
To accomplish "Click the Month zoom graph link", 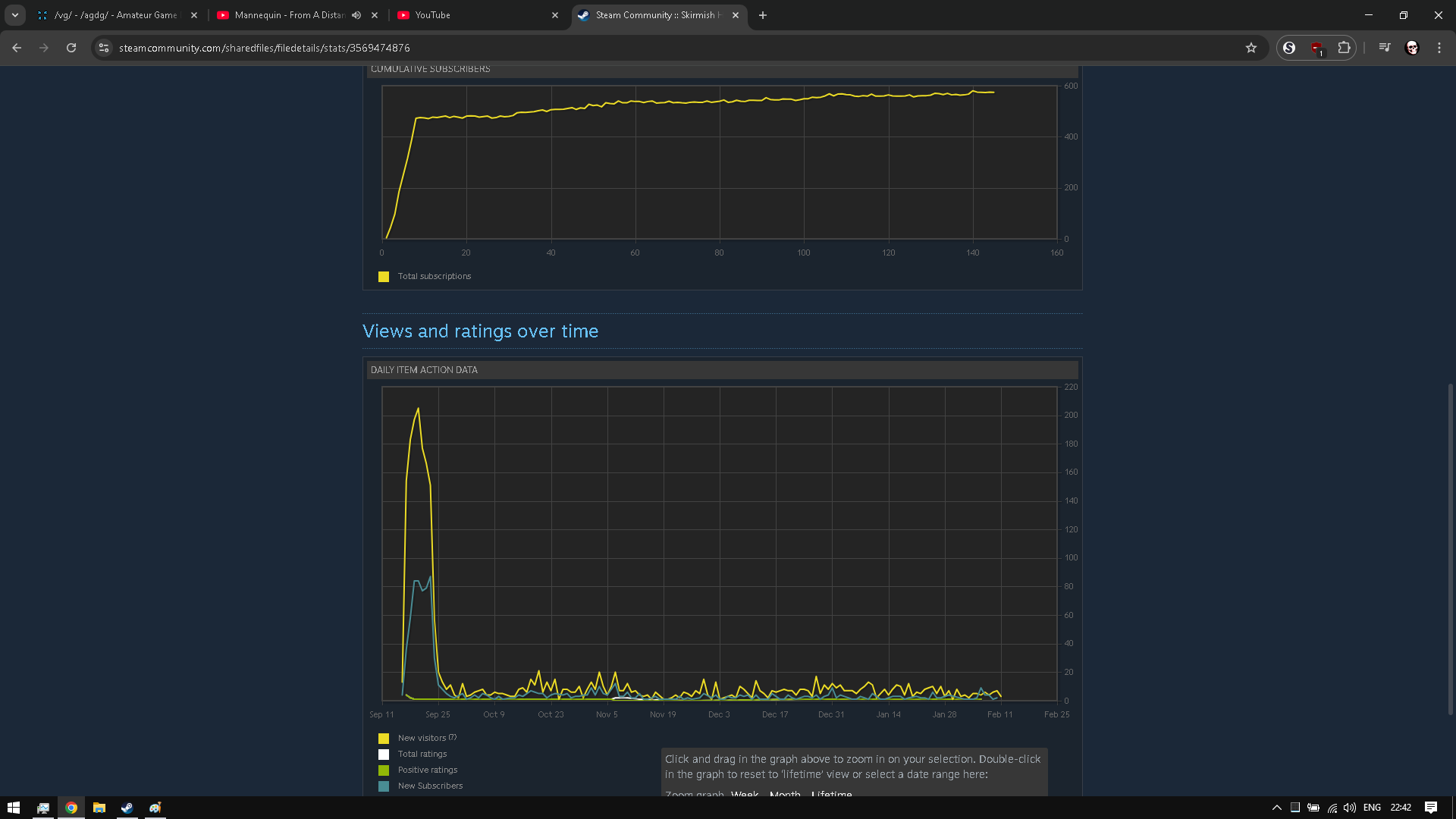I will coord(785,793).
